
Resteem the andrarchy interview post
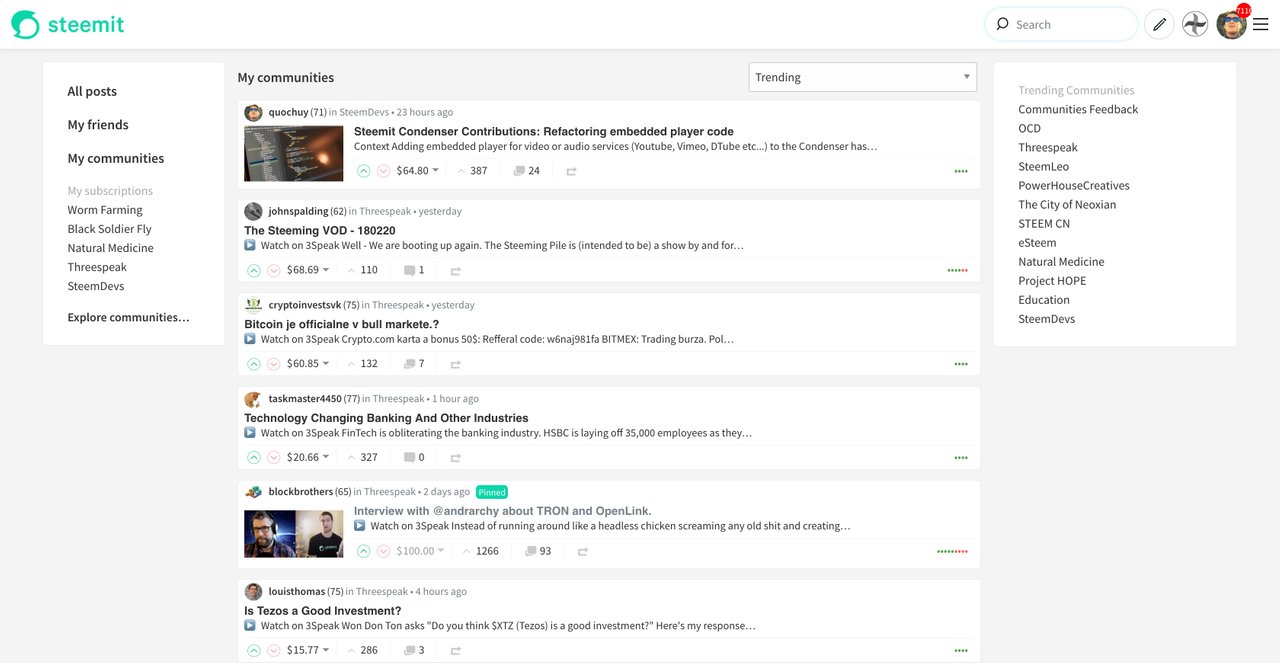(x=583, y=552)
